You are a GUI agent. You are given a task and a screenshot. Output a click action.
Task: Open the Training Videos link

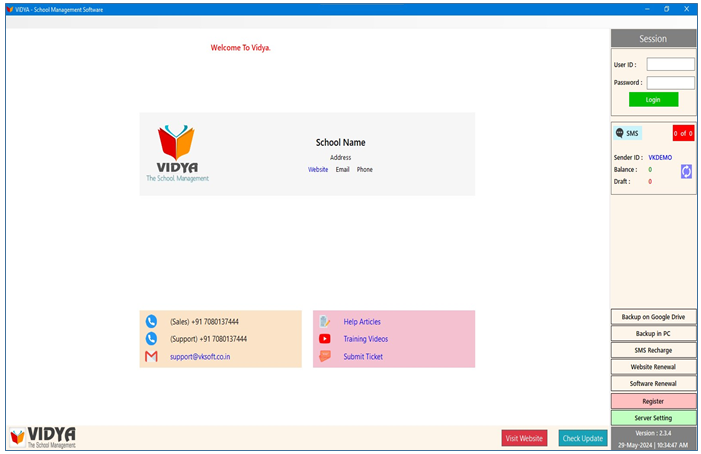click(x=366, y=339)
